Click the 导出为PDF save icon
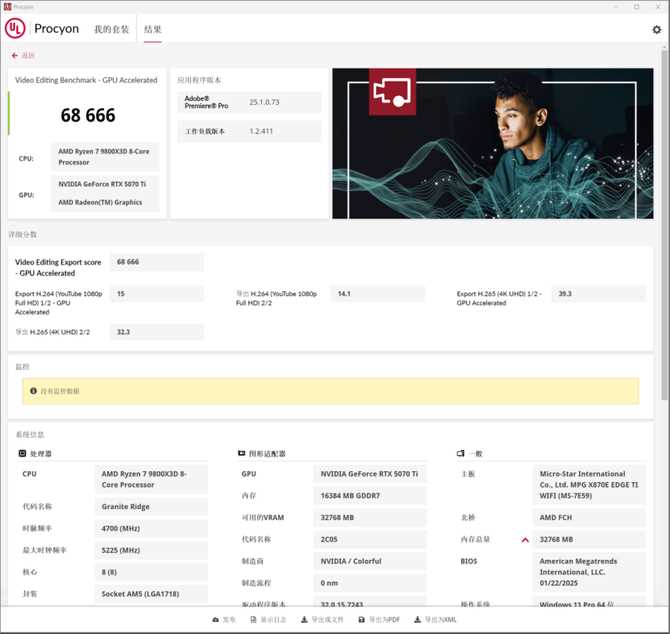 coord(361,620)
